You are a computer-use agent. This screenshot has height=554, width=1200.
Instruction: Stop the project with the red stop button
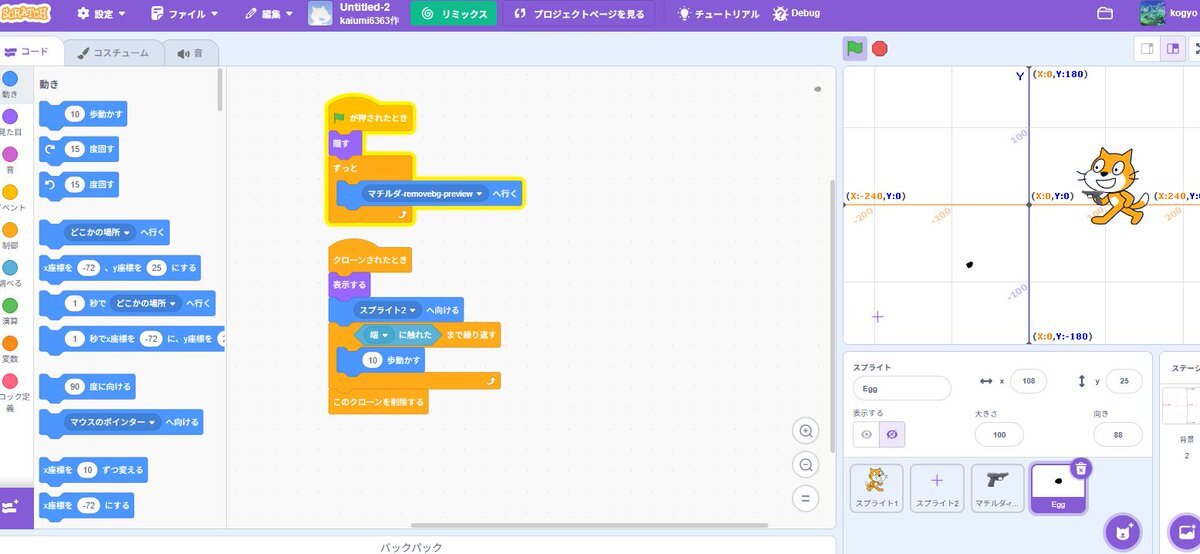[880, 48]
